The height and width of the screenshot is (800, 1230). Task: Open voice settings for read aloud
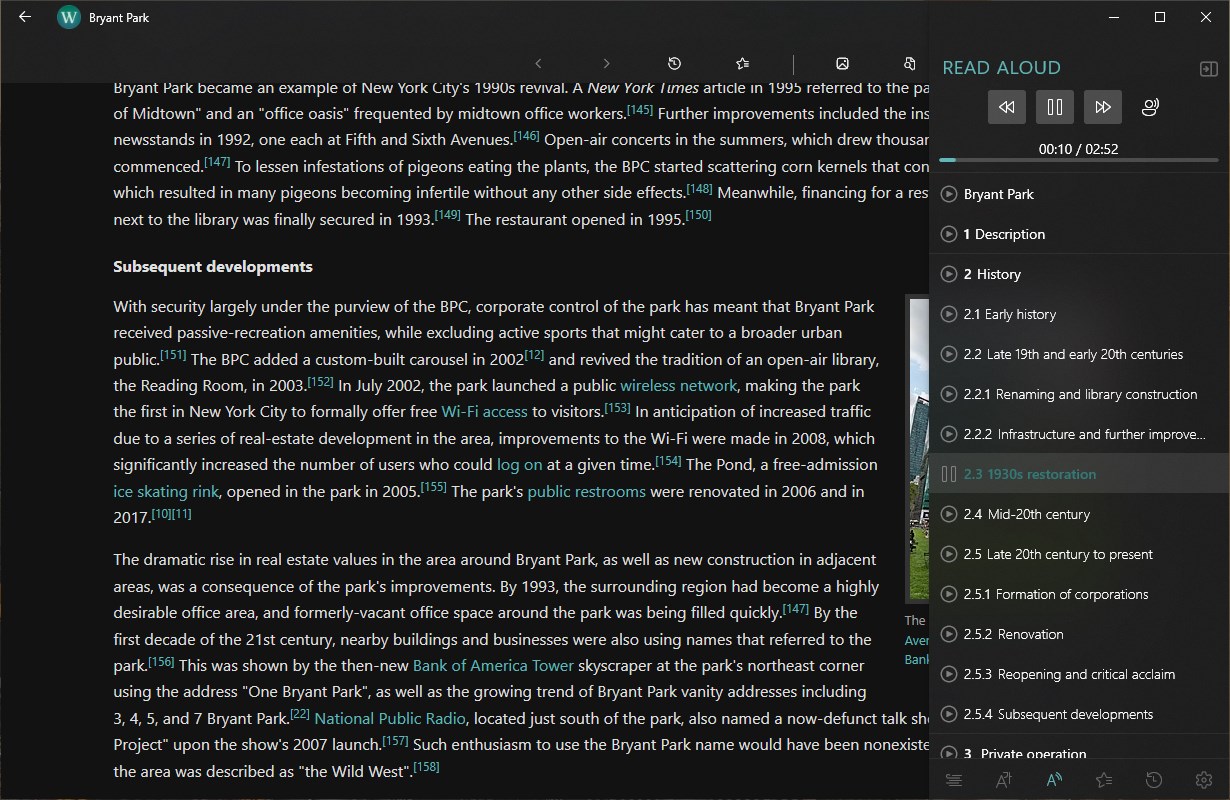coord(1151,107)
